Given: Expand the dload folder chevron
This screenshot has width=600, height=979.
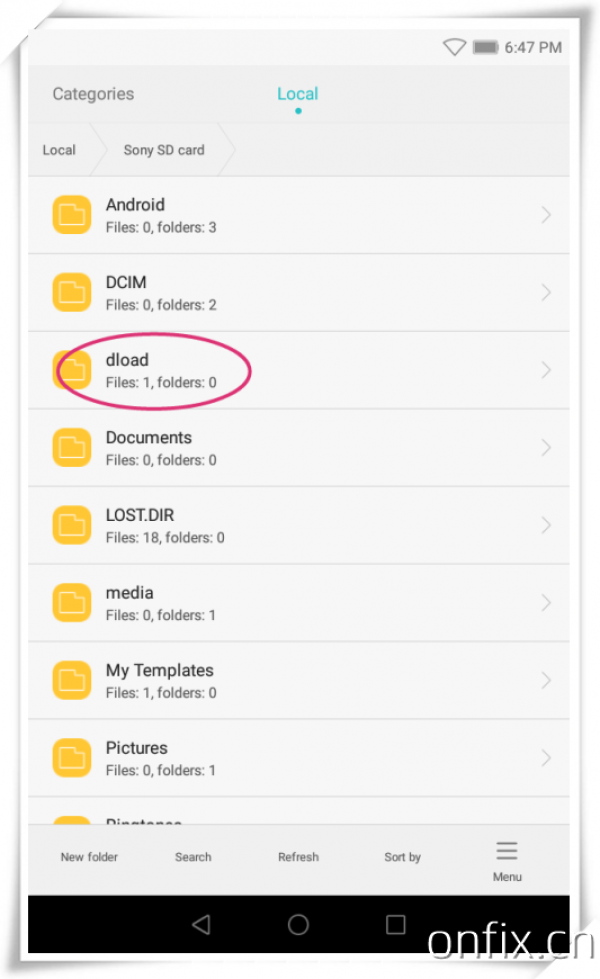Looking at the screenshot, I should (x=545, y=370).
